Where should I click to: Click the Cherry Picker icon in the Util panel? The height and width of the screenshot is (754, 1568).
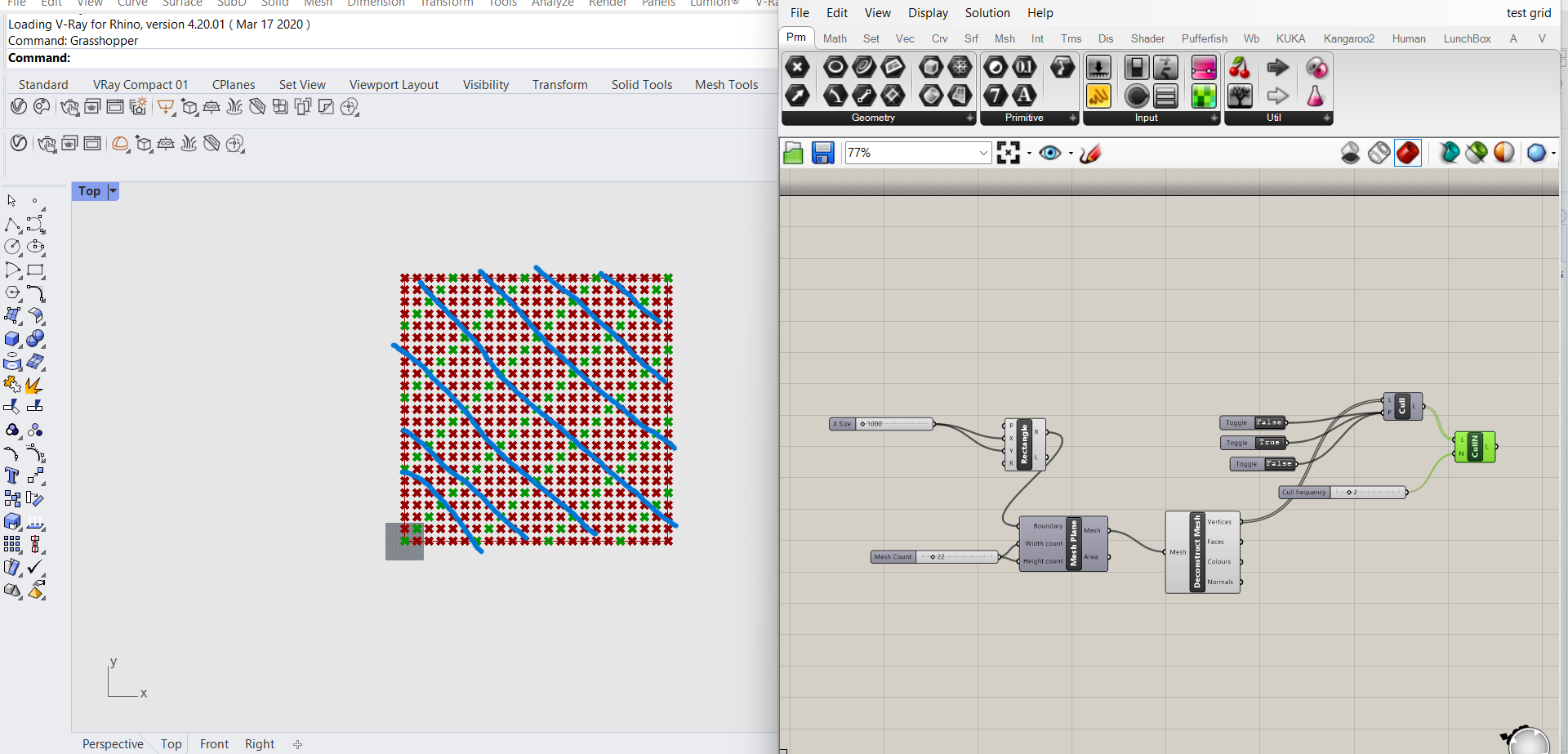1240,67
